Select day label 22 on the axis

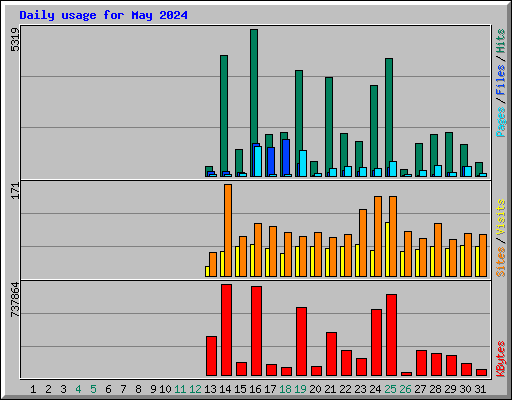coord(345,389)
